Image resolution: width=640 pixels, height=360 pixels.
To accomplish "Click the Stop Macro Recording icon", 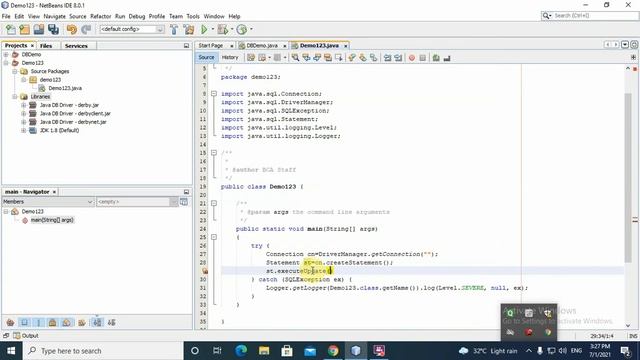I will pyautogui.click(x=422, y=58).
